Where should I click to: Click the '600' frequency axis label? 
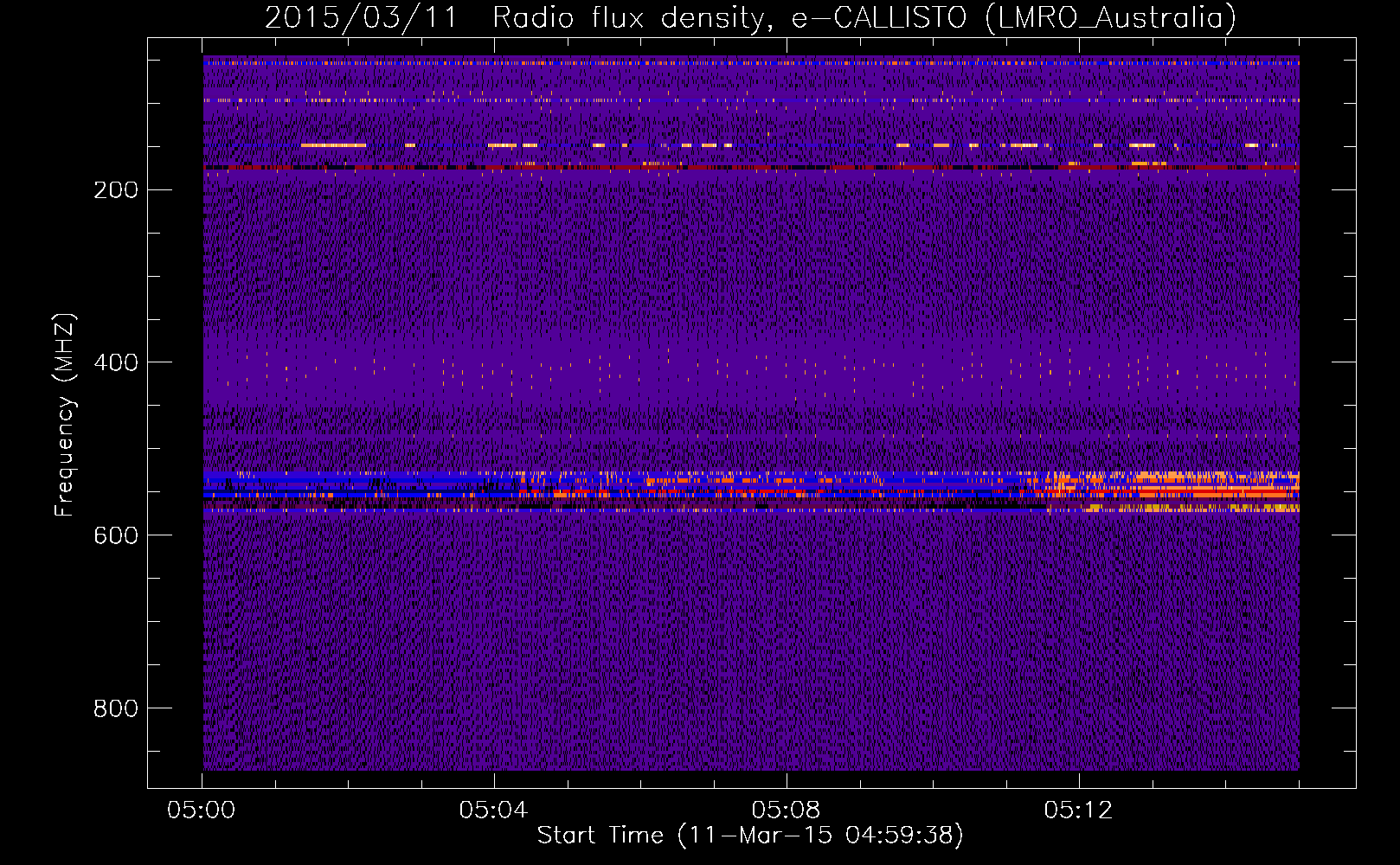coord(116,536)
